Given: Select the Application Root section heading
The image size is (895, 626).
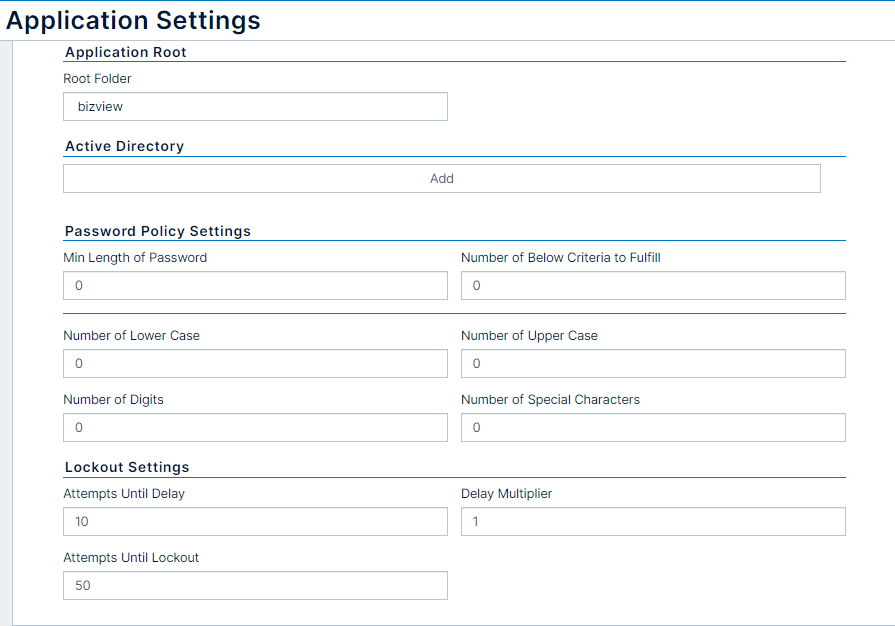Looking at the screenshot, I should 126,52.
